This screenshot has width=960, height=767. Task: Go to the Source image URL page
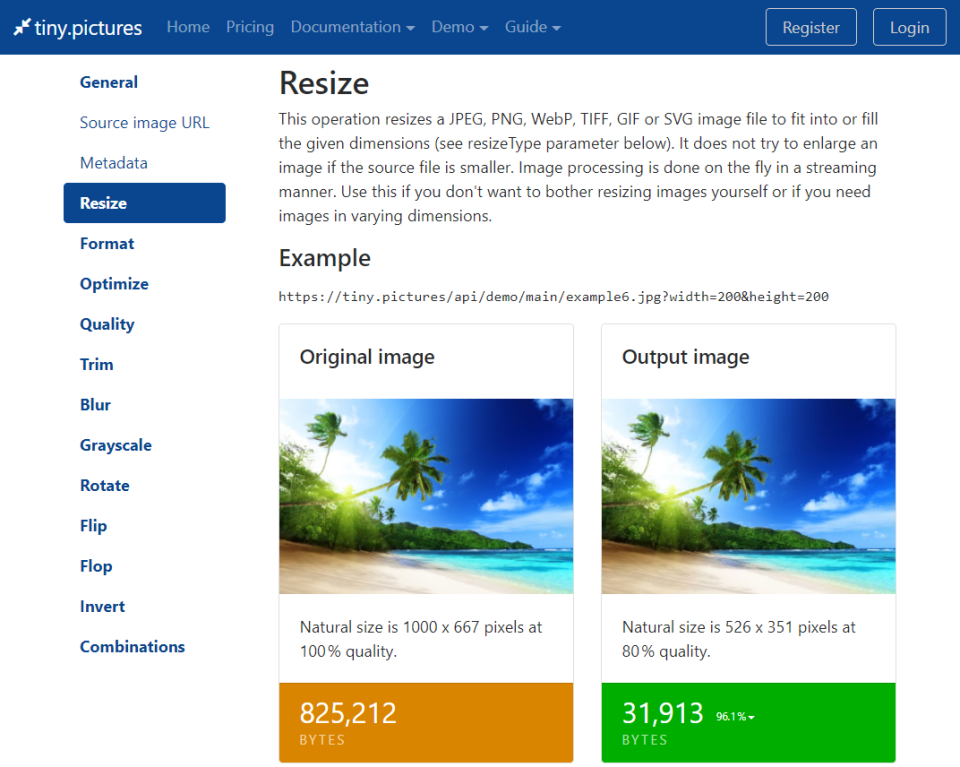(x=144, y=122)
